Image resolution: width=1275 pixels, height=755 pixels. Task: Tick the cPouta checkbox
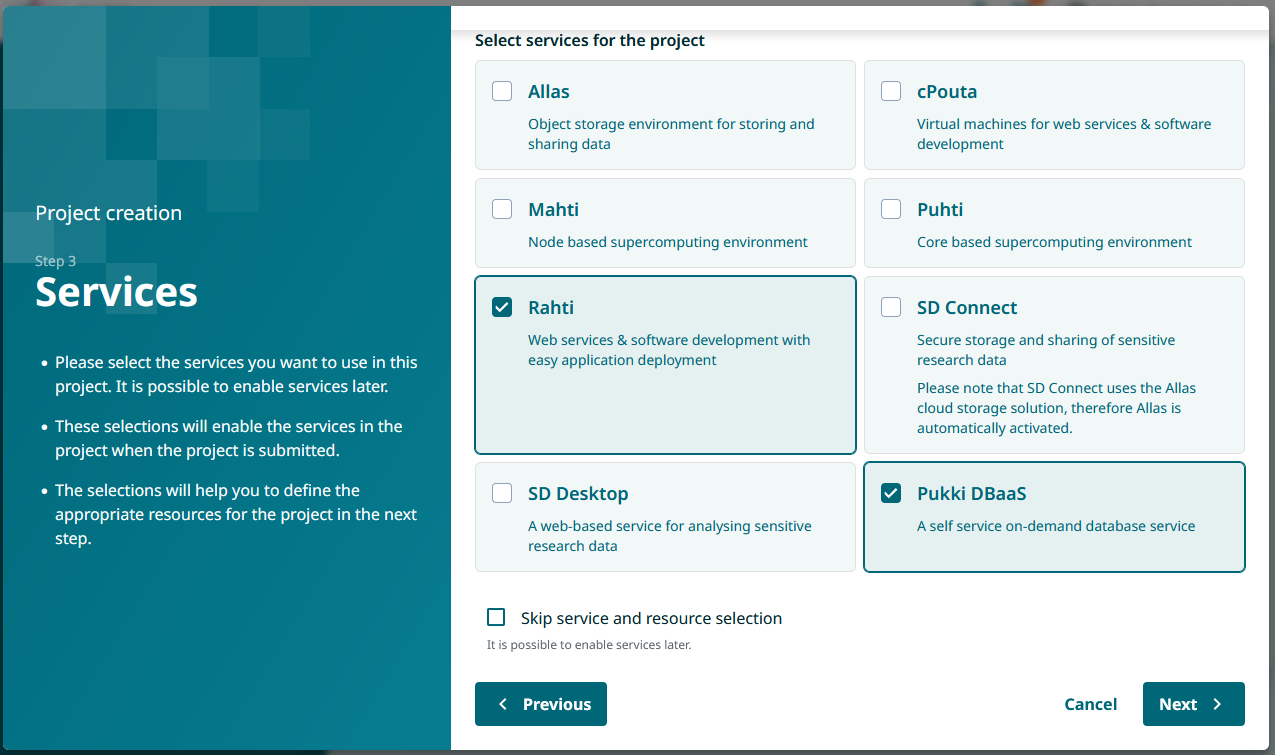click(891, 91)
